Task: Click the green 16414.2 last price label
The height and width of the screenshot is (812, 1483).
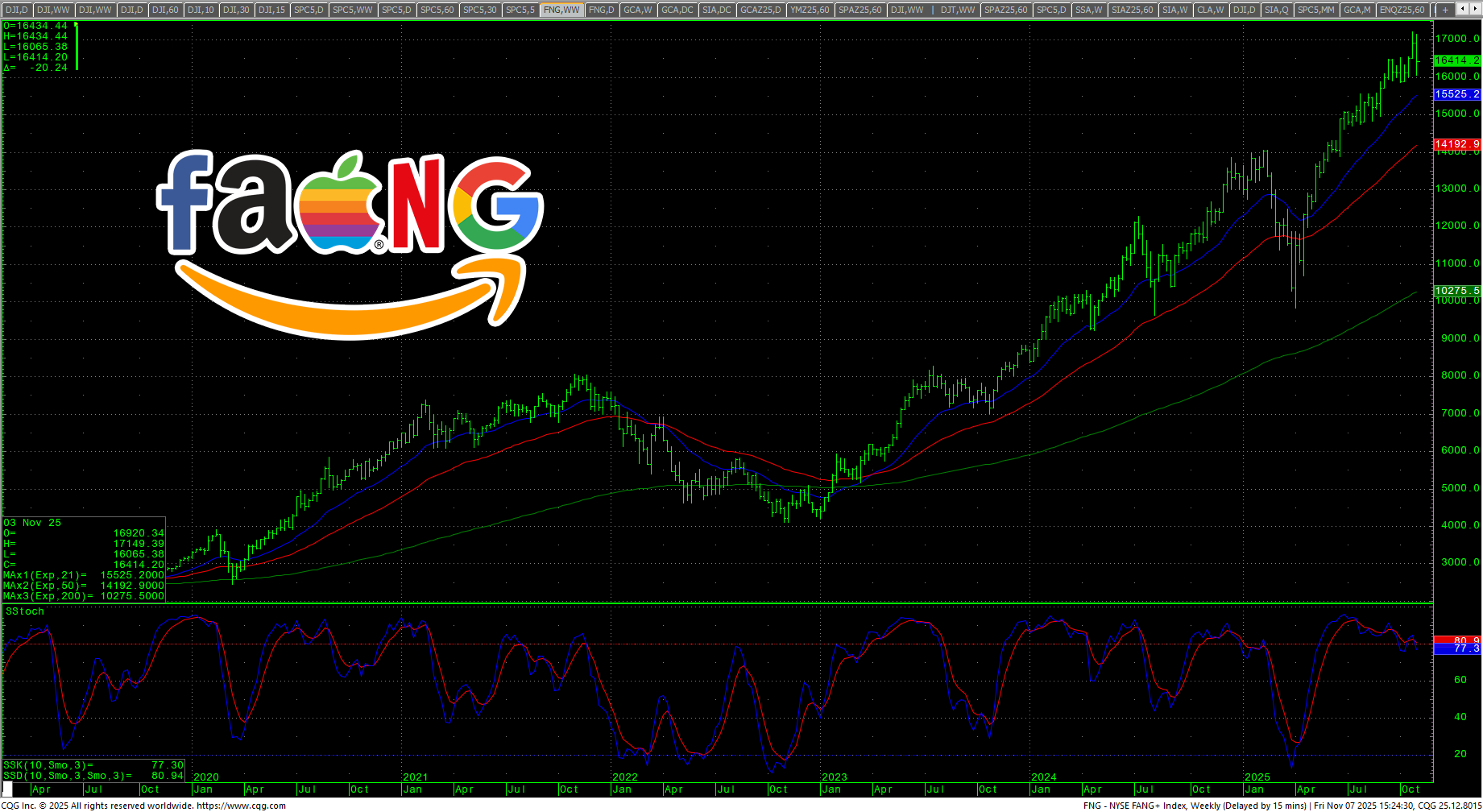Action: click(x=1457, y=60)
